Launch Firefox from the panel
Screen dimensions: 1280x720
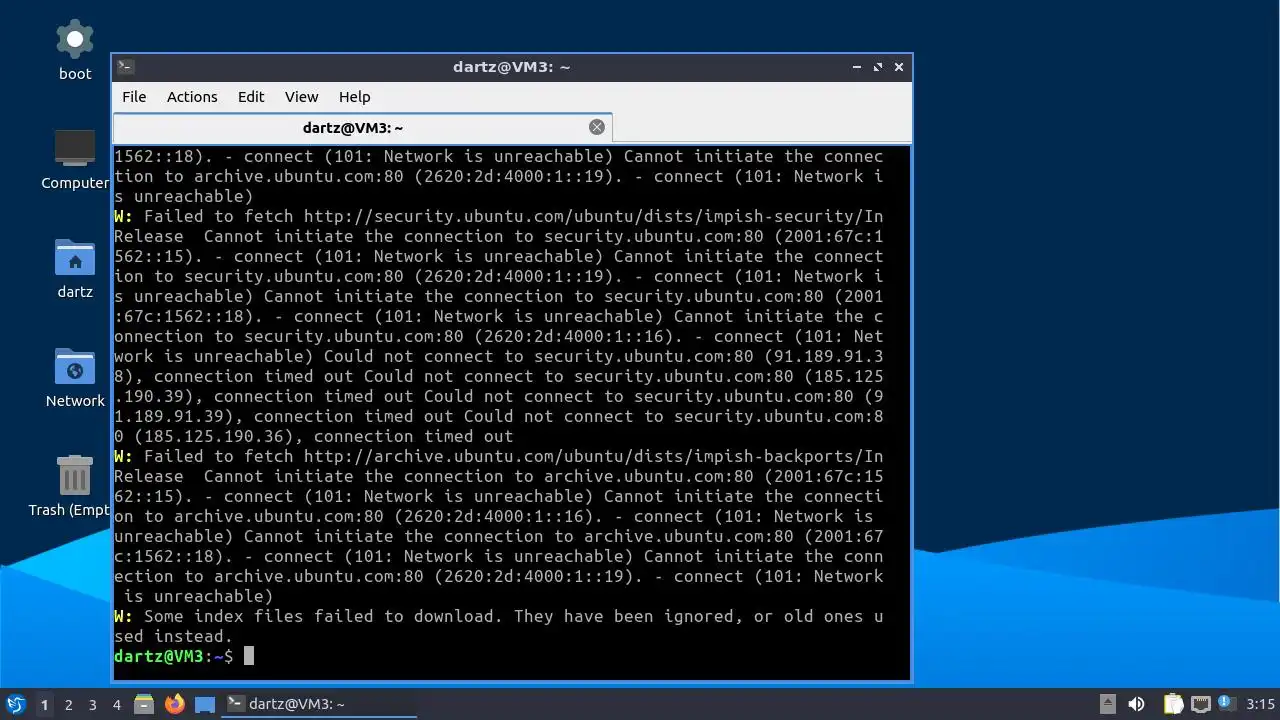[x=175, y=704]
